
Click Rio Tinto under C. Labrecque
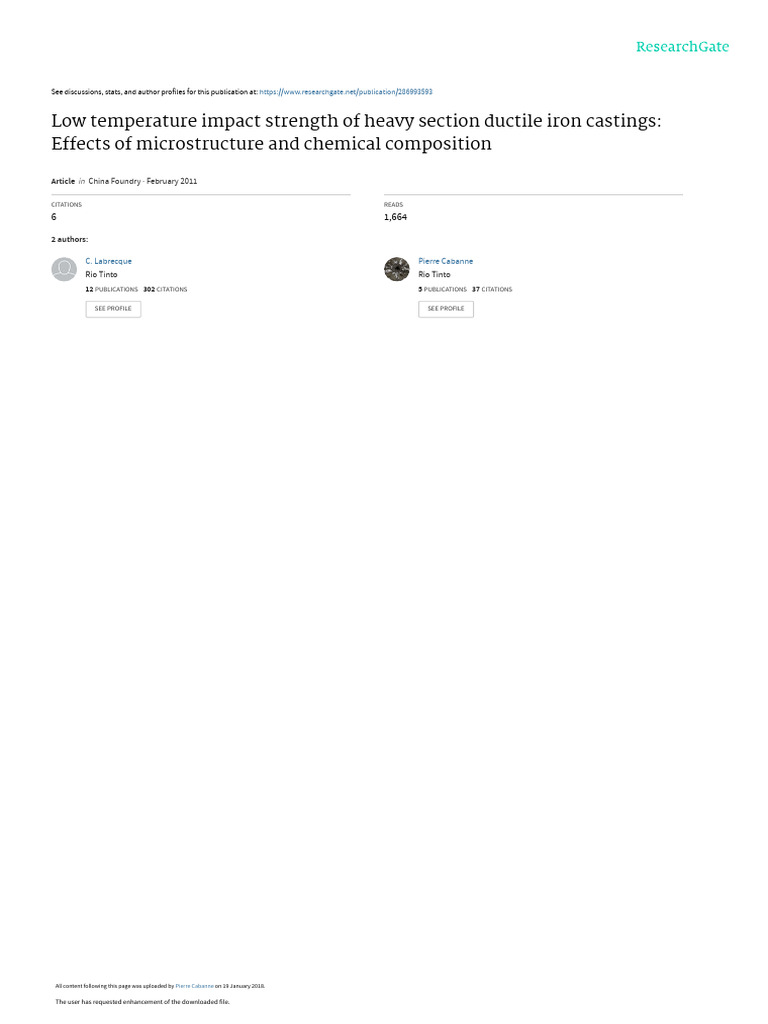[101, 274]
